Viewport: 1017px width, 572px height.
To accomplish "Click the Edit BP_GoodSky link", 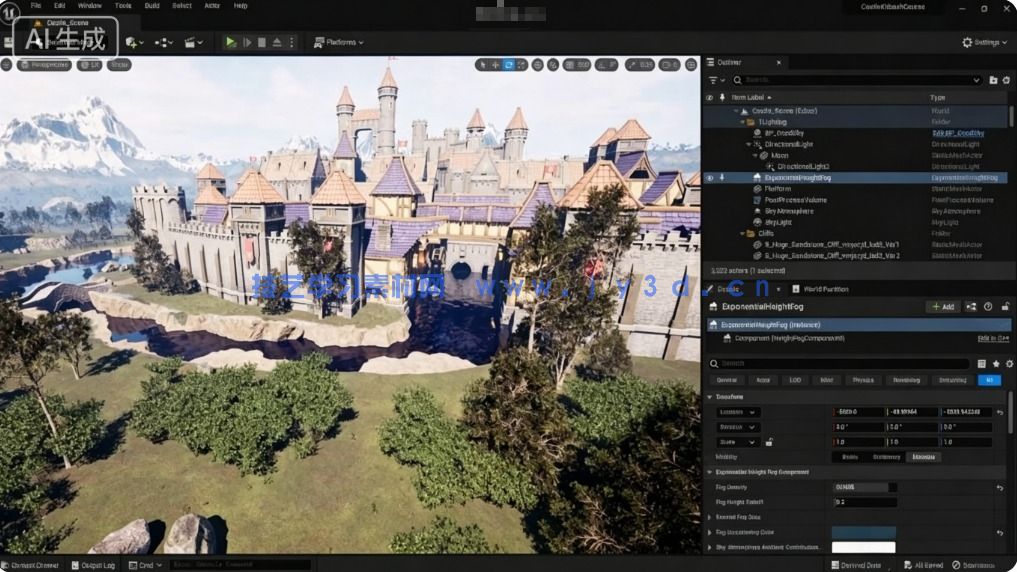I will point(958,133).
